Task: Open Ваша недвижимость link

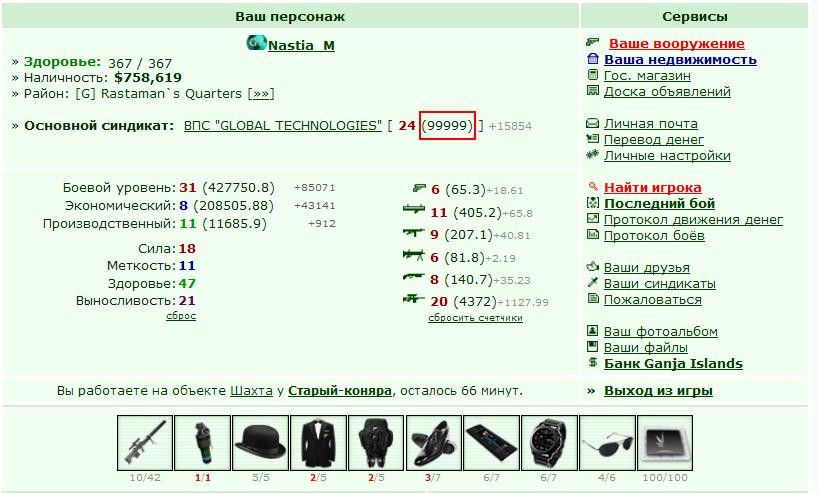Action: pos(680,59)
